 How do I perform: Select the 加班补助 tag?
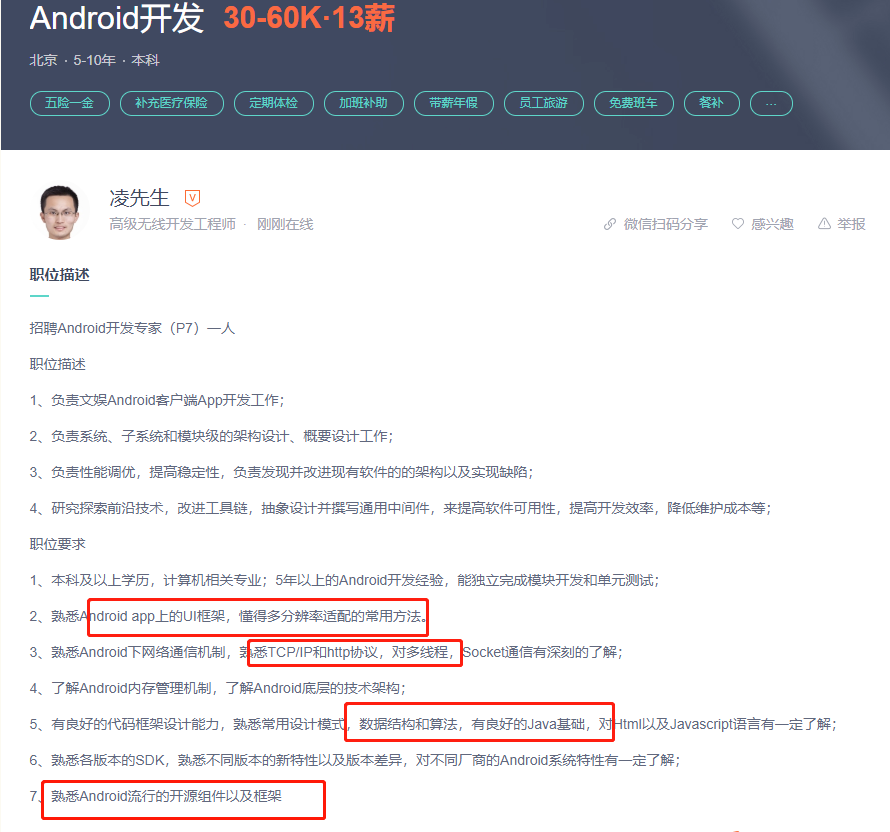(363, 103)
